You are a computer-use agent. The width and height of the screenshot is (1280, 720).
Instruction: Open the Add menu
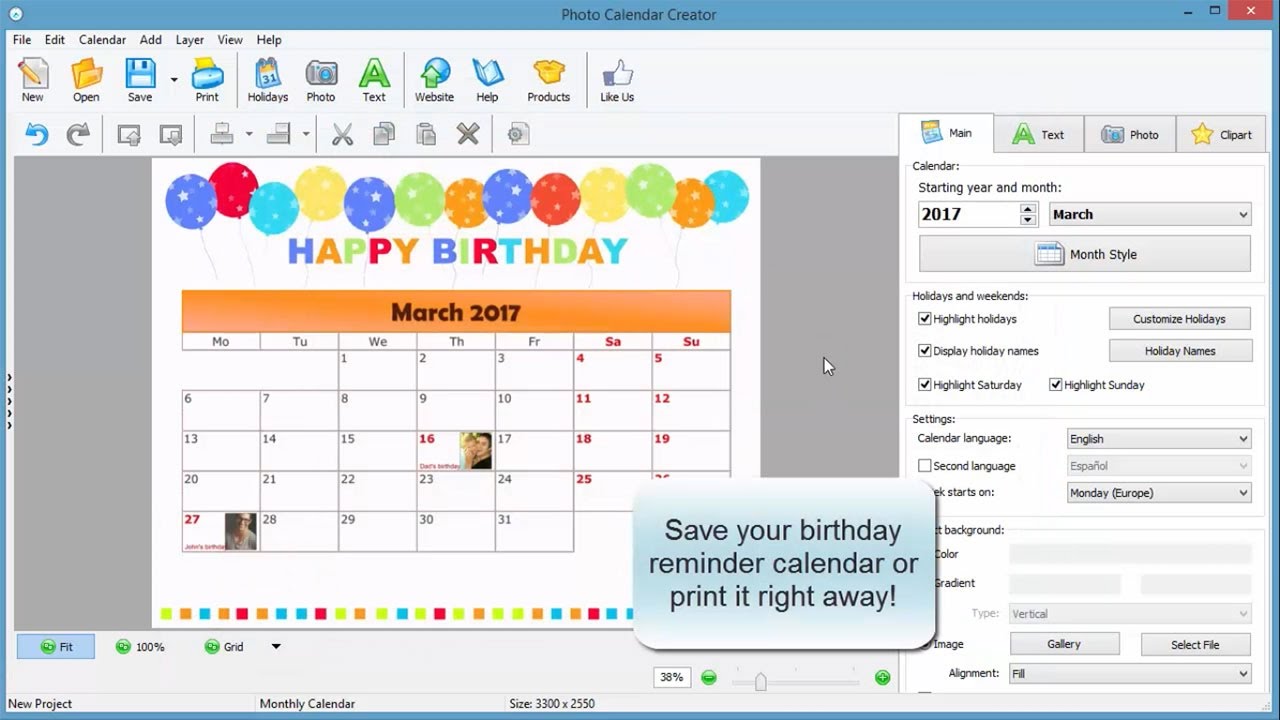pyautogui.click(x=150, y=40)
